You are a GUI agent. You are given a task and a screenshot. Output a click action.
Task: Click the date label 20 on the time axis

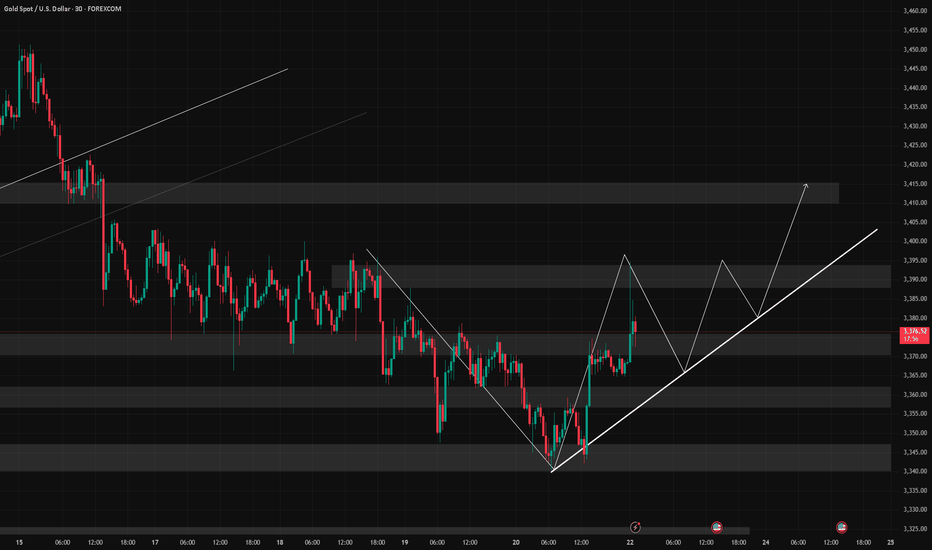pos(516,542)
